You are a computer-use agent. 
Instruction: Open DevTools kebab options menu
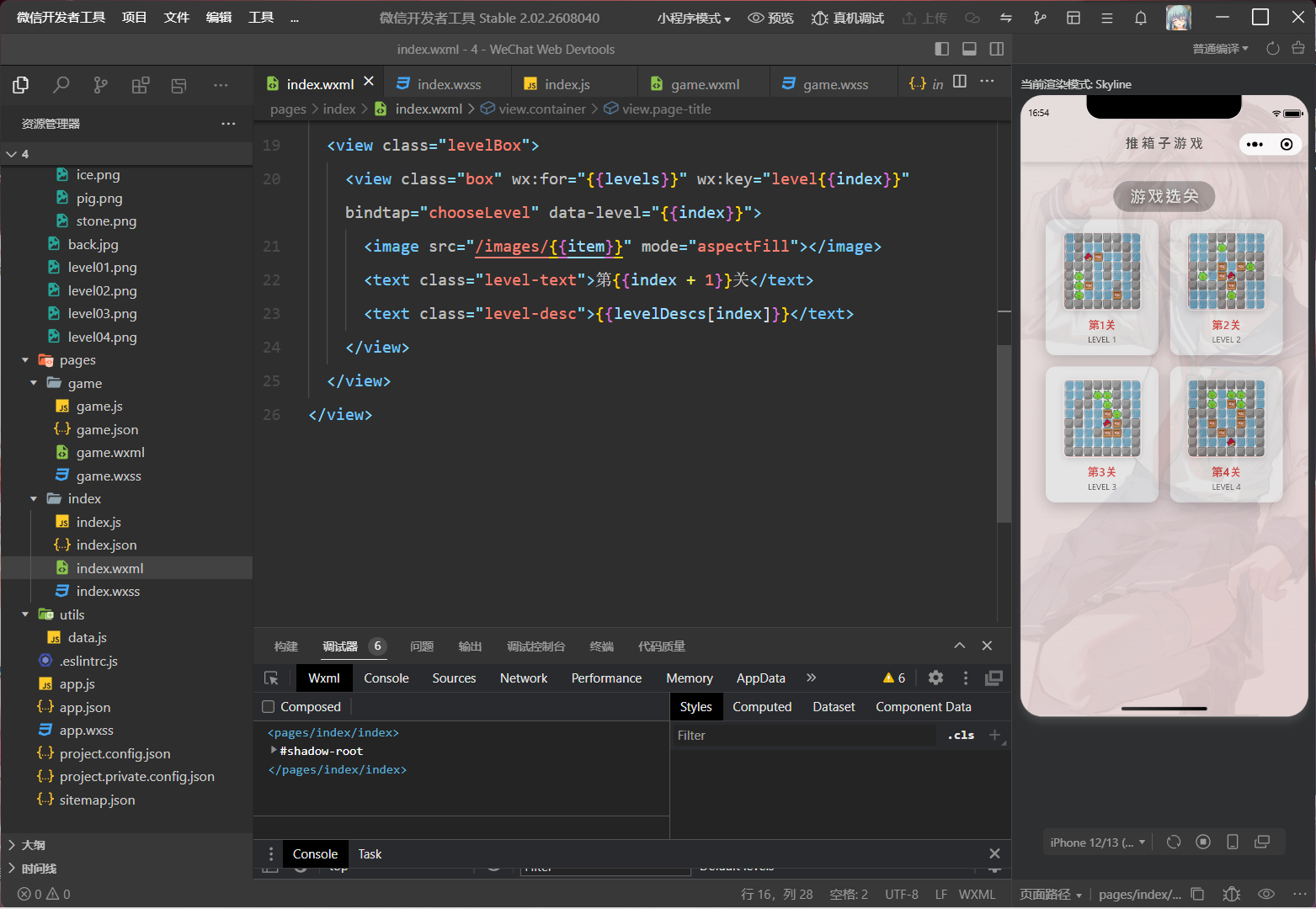[x=966, y=678]
